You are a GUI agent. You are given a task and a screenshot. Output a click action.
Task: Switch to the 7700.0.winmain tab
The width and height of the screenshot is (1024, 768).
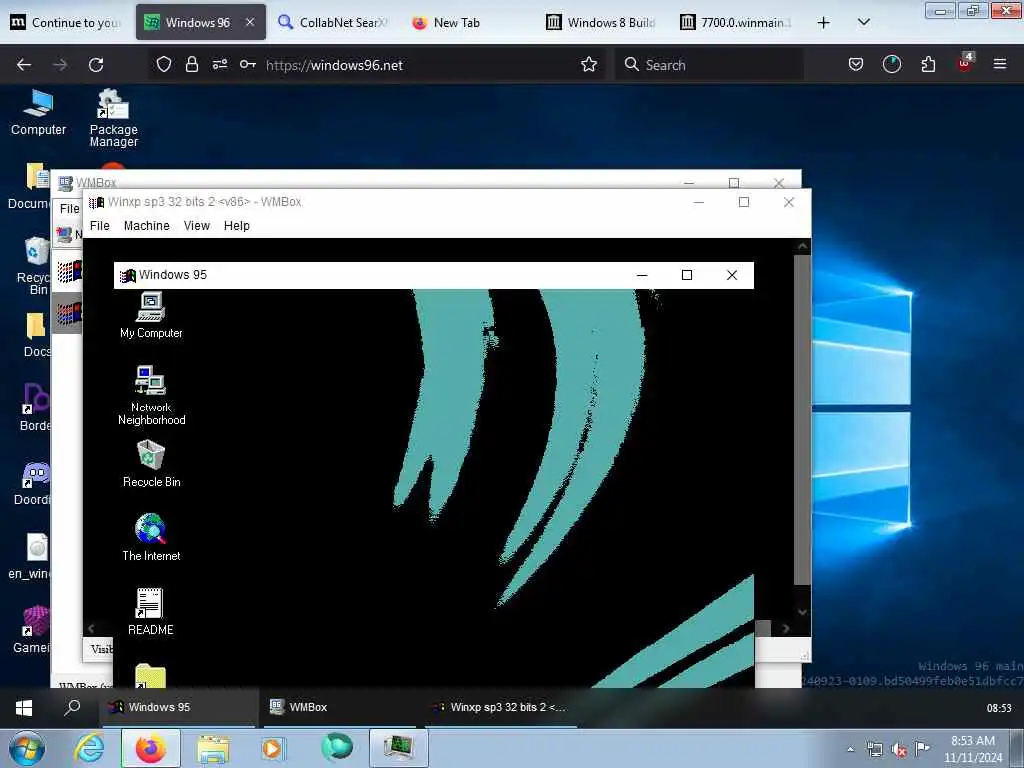point(737,22)
